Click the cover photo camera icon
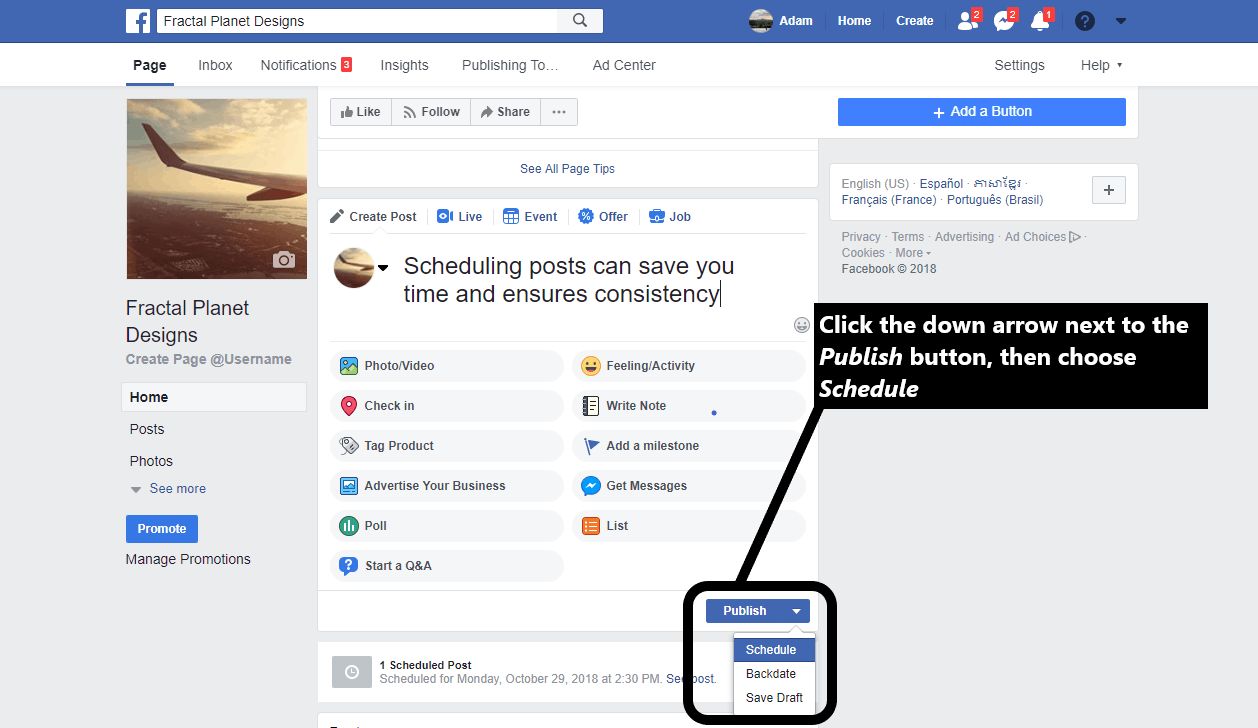 [285, 260]
